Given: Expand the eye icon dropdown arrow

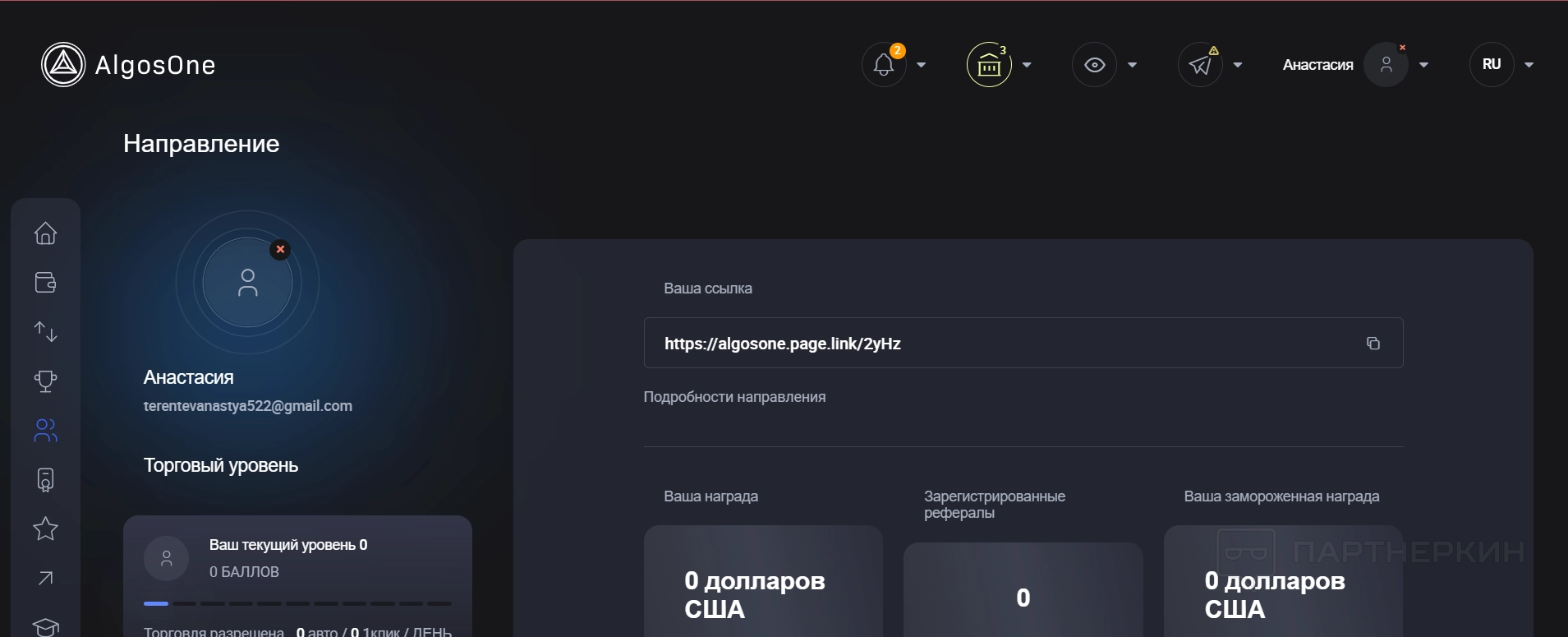Looking at the screenshot, I should pos(1133,65).
